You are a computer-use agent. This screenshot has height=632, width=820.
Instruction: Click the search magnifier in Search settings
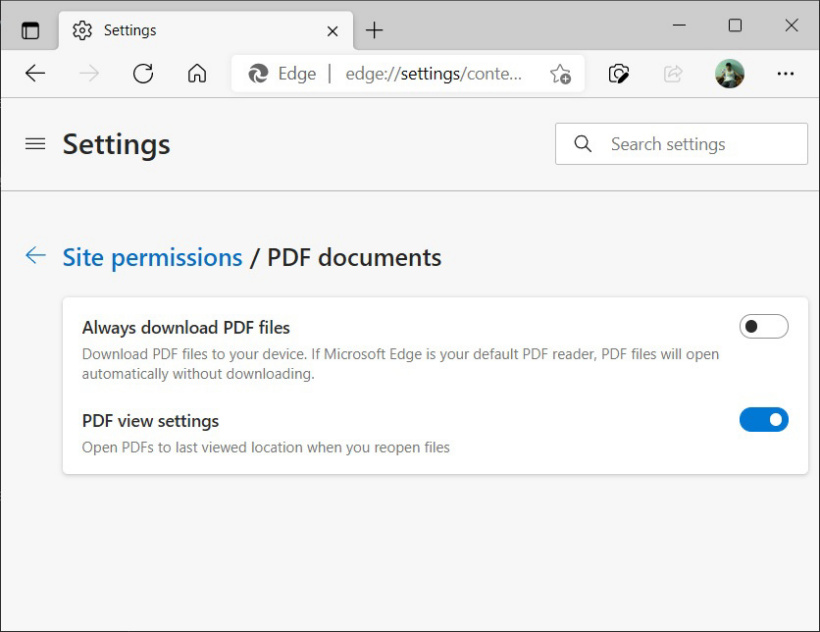[582, 143]
